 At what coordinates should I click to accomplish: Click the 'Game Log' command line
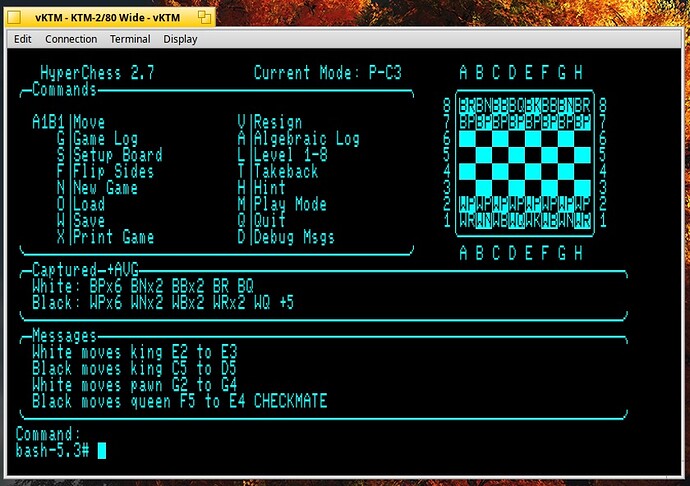(x=97, y=139)
